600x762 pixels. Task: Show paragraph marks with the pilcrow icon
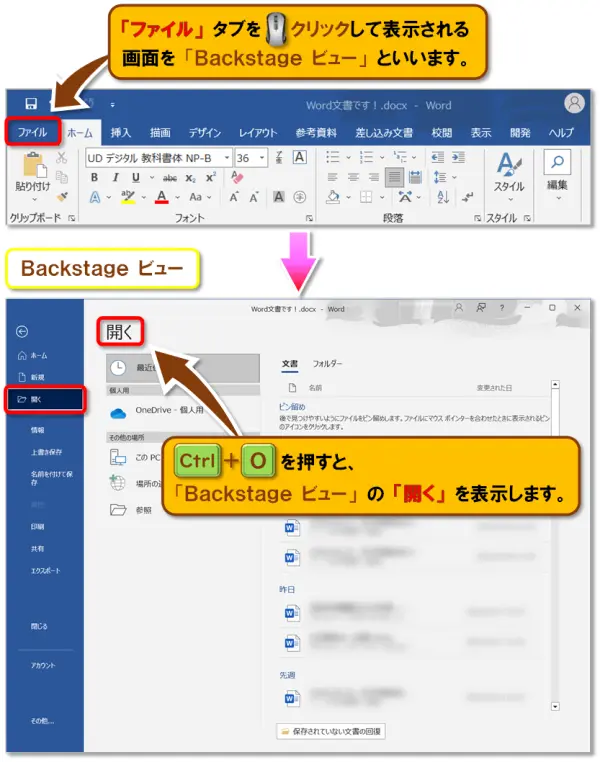(468, 197)
